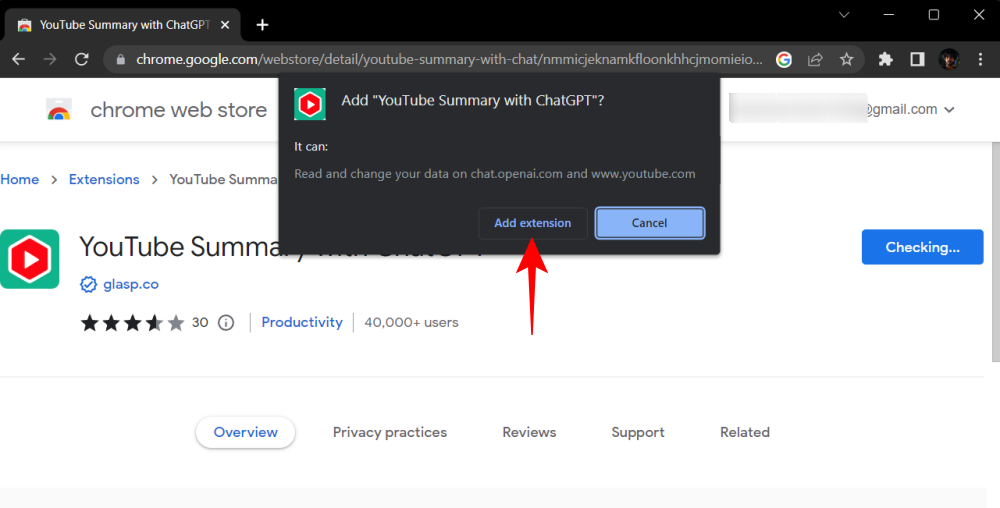
Task: Open the Chrome three-dot menu
Action: [x=981, y=59]
